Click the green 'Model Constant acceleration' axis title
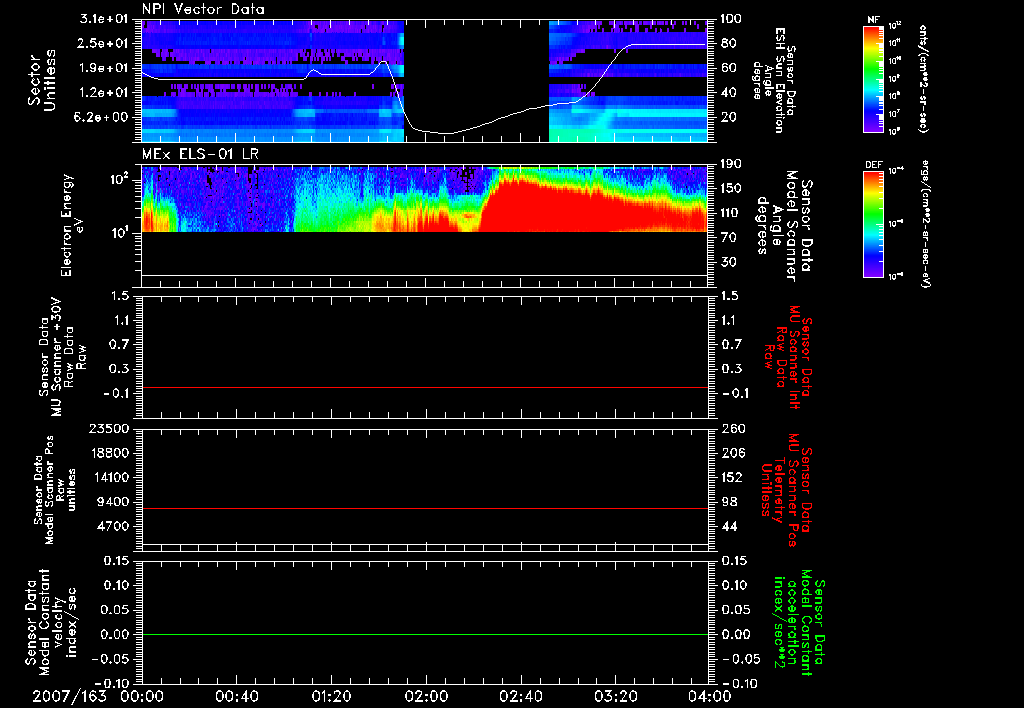1024x708 pixels. (799, 623)
